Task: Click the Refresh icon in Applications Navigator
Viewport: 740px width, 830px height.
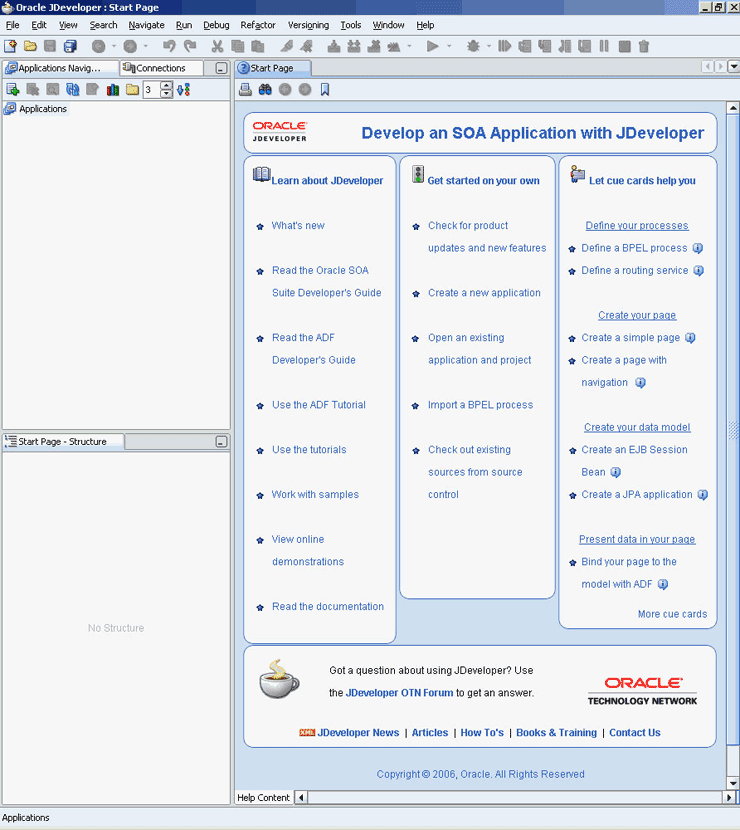Action: pos(73,89)
